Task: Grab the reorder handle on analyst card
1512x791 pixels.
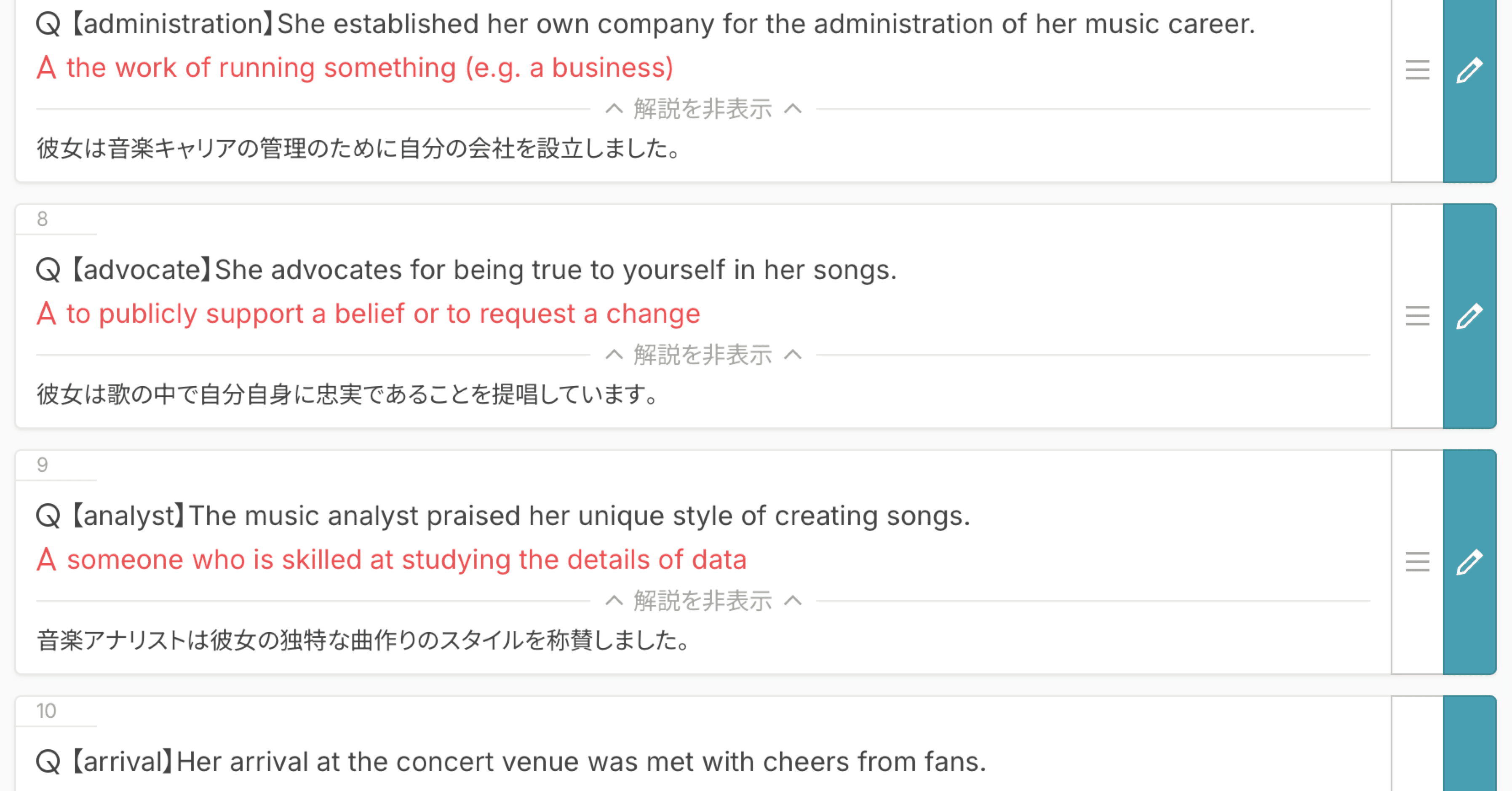Action: [1417, 562]
